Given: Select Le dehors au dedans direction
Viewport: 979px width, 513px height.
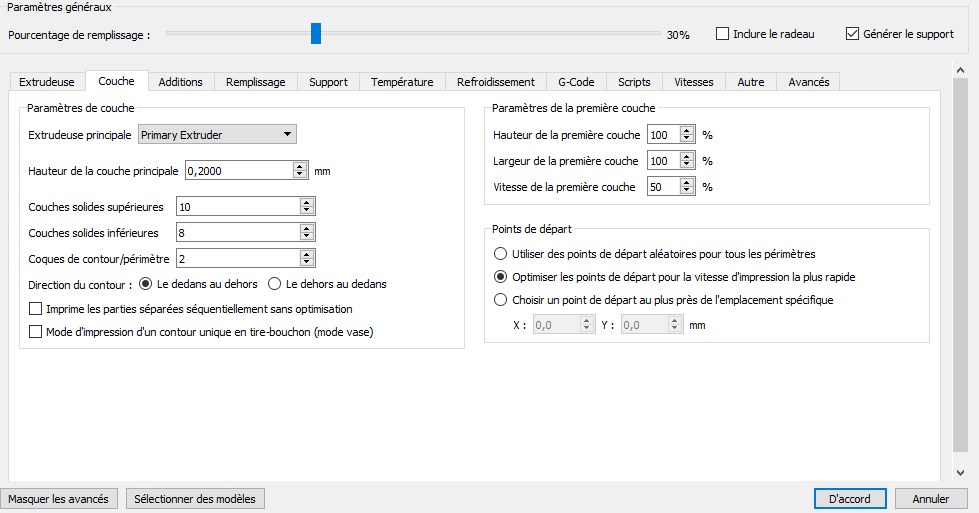Looking at the screenshot, I should 276,284.
